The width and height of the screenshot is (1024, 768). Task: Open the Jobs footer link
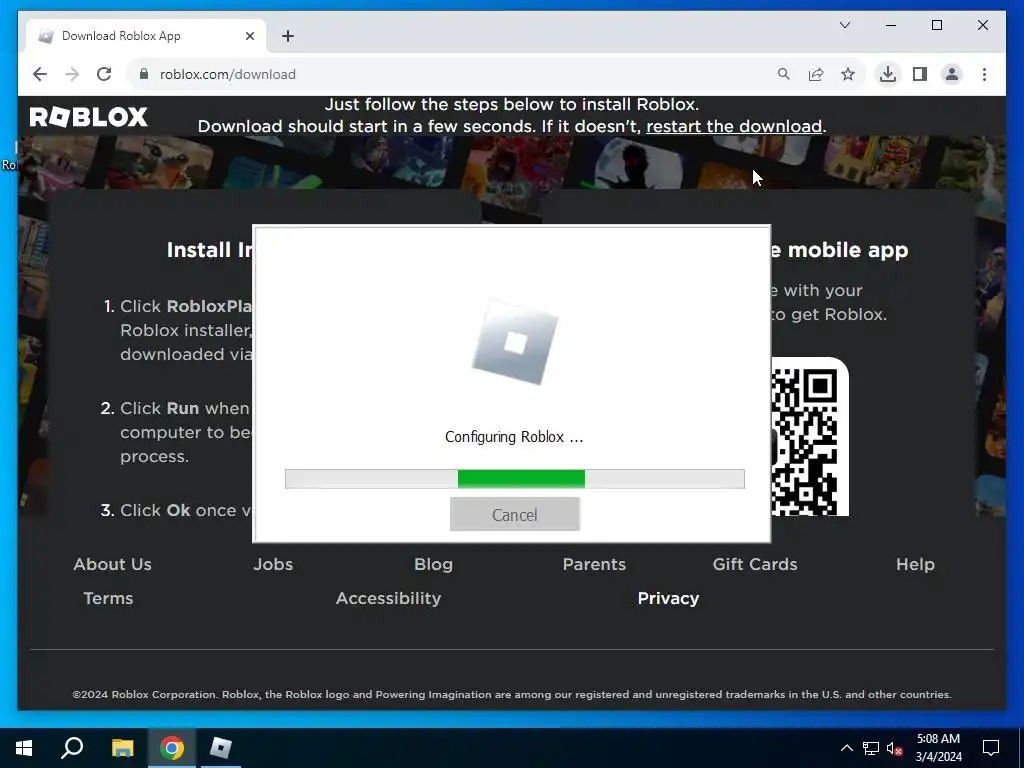[x=273, y=564]
